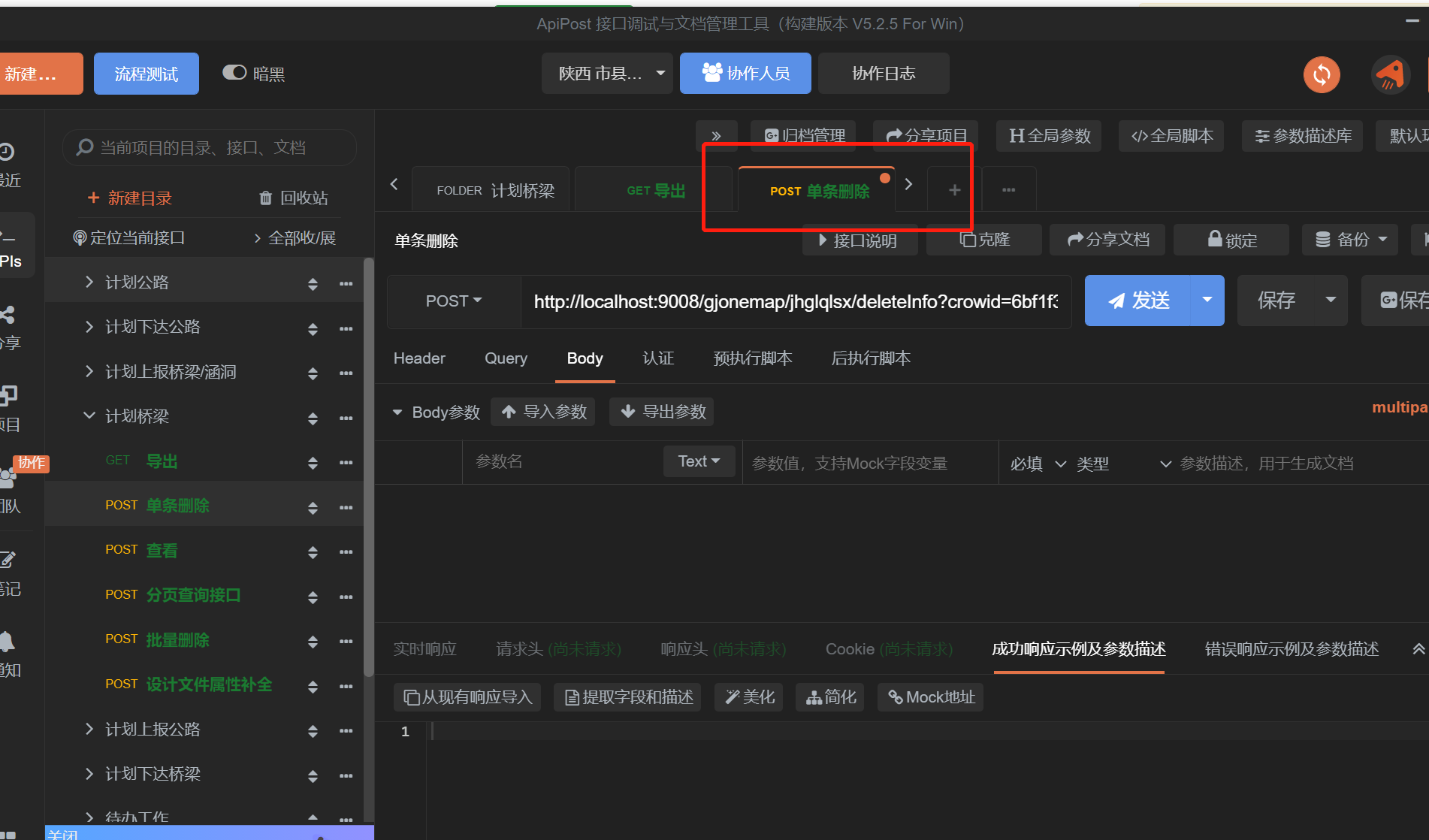Switch to the 后执行脚本 tab
This screenshot has height=840, width=1429.
point(871,358)
